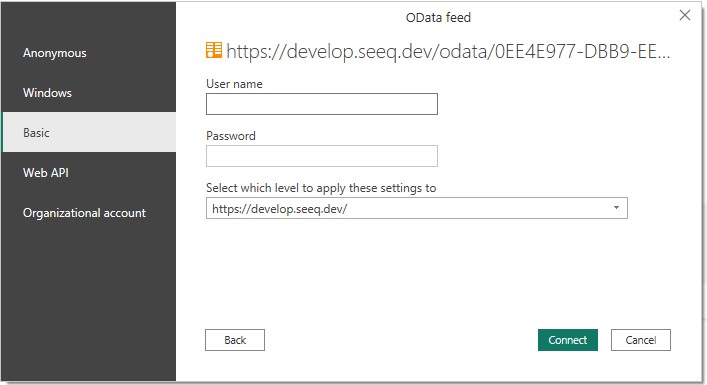Click the User name field label
The width and height of the screenshot is (707, 385).
tap(234, 84)
